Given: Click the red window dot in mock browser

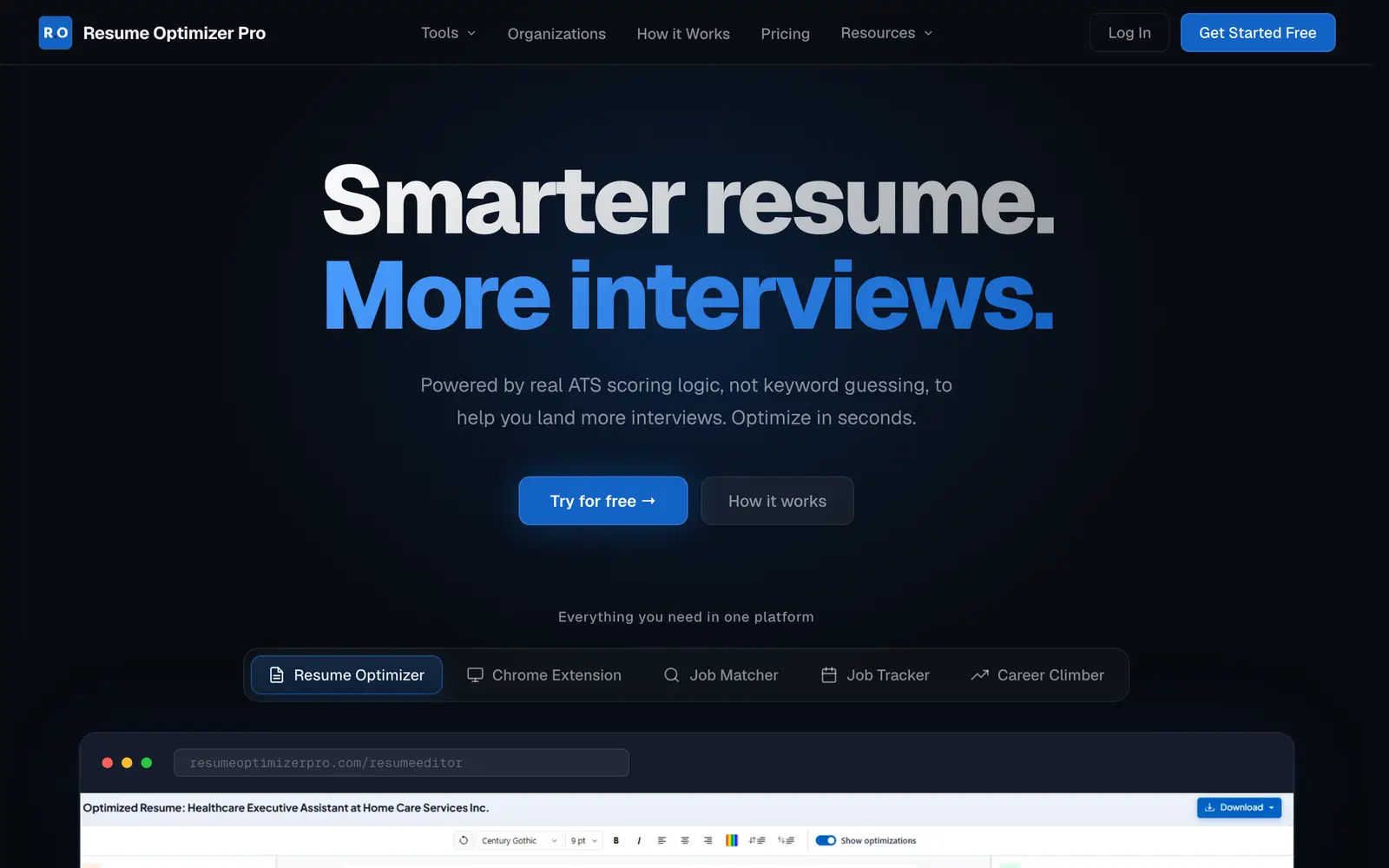Looking at the screenshot, I should [x=108, y=763].
